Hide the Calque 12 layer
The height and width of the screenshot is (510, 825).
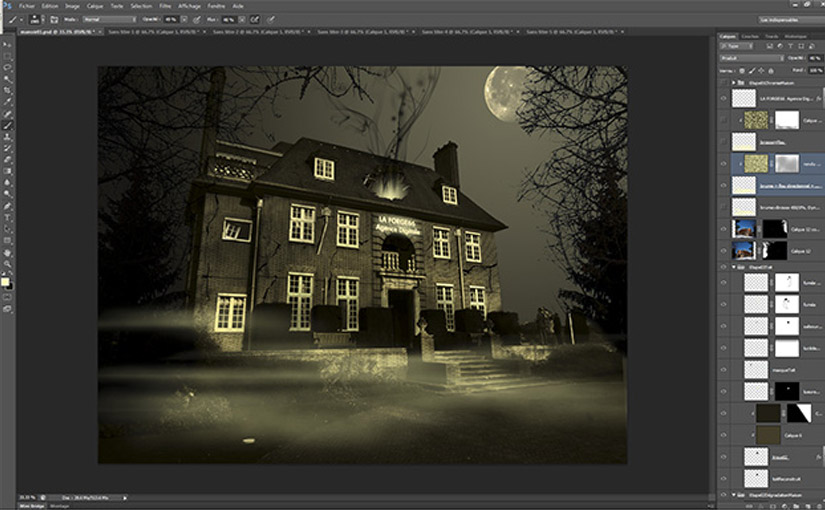point(723,251)
